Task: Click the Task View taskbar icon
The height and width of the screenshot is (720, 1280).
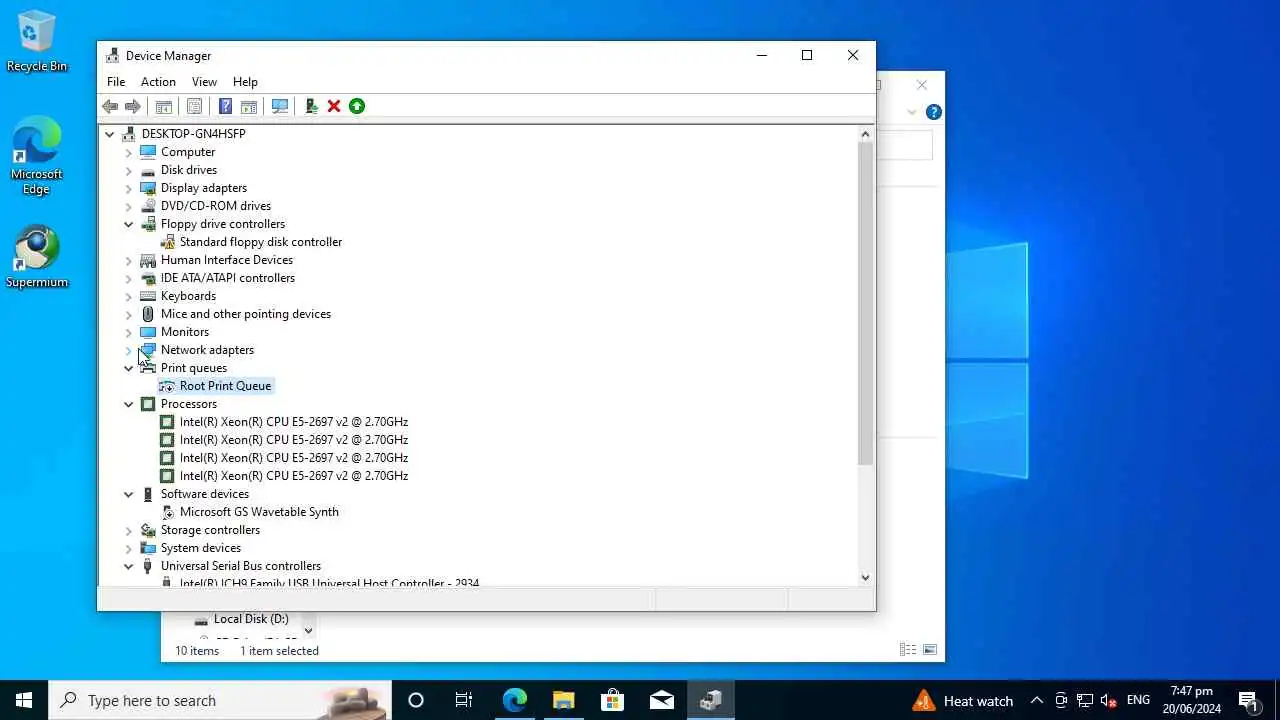Action: [464, 700]
